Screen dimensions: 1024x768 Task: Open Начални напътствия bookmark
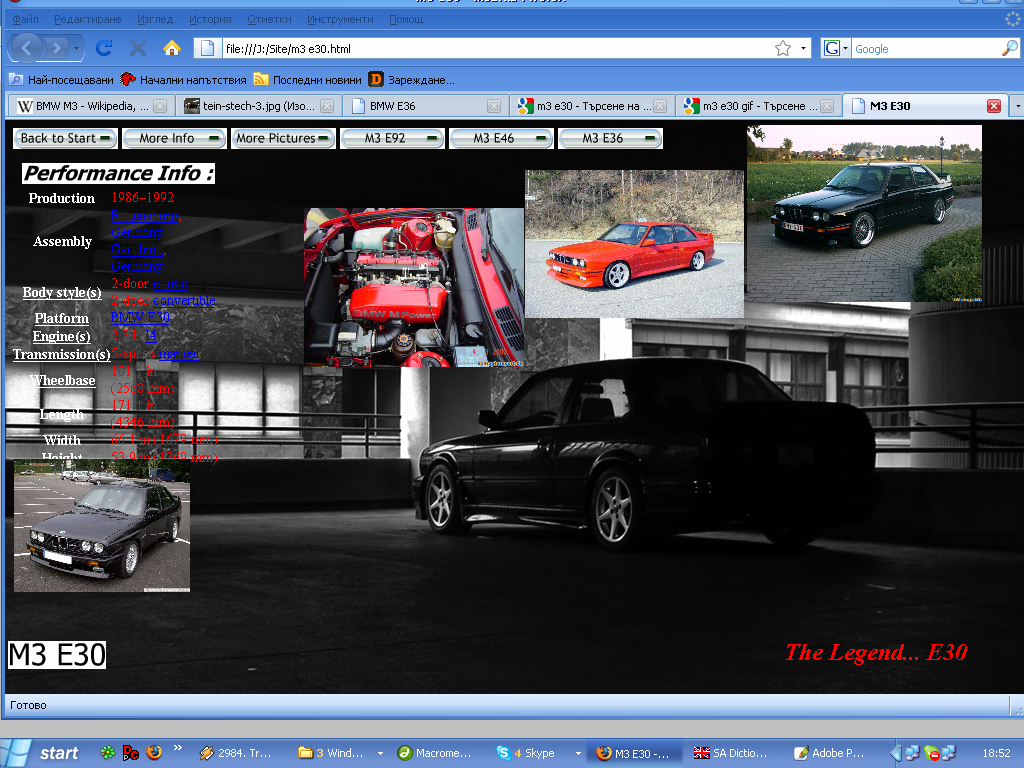pyautogui.click(x=184, y=80)
